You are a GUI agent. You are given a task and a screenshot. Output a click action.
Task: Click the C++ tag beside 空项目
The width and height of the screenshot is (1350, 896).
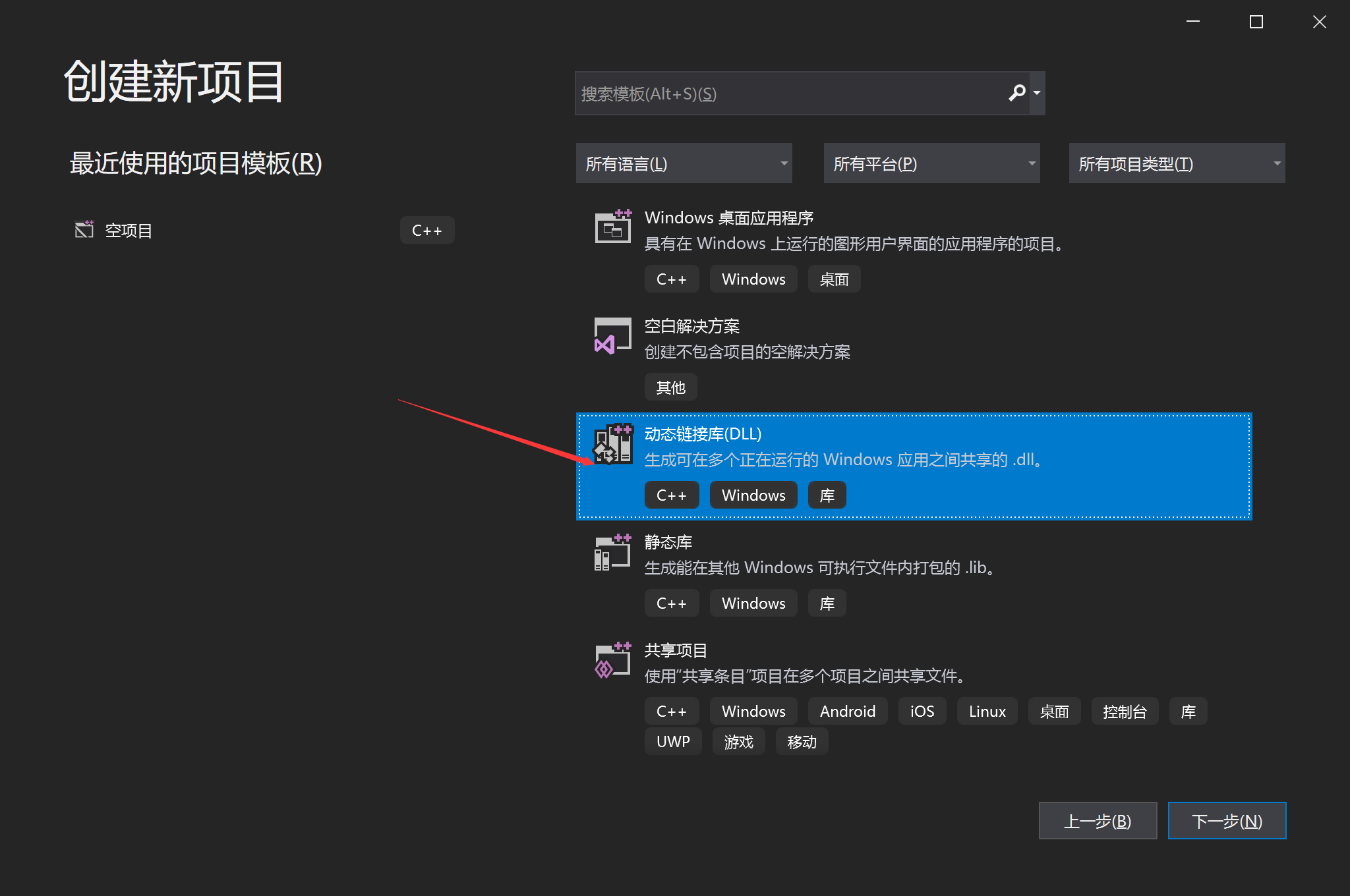pos(427,231)
